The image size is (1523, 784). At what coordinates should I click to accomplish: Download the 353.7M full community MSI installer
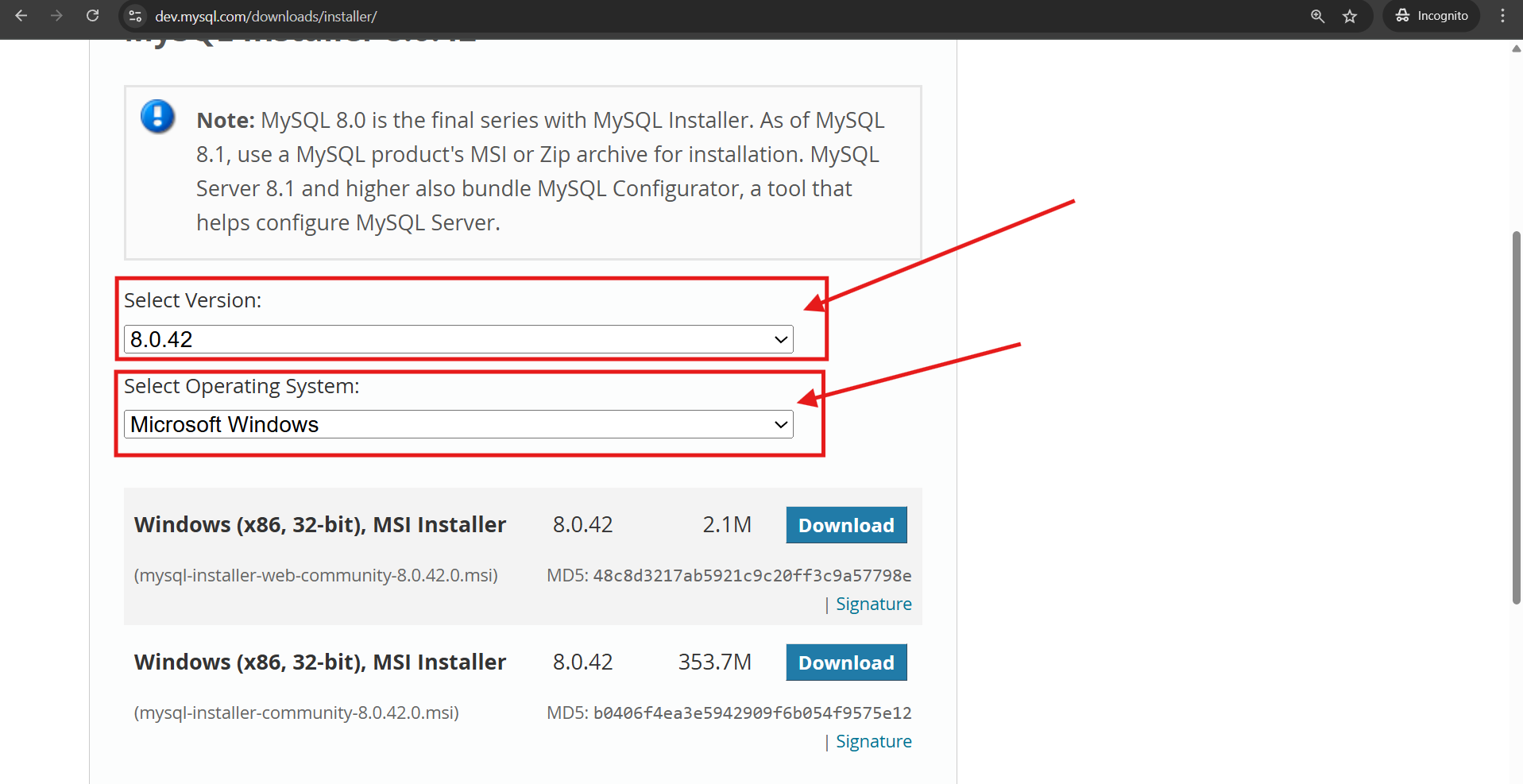point(846,662)
